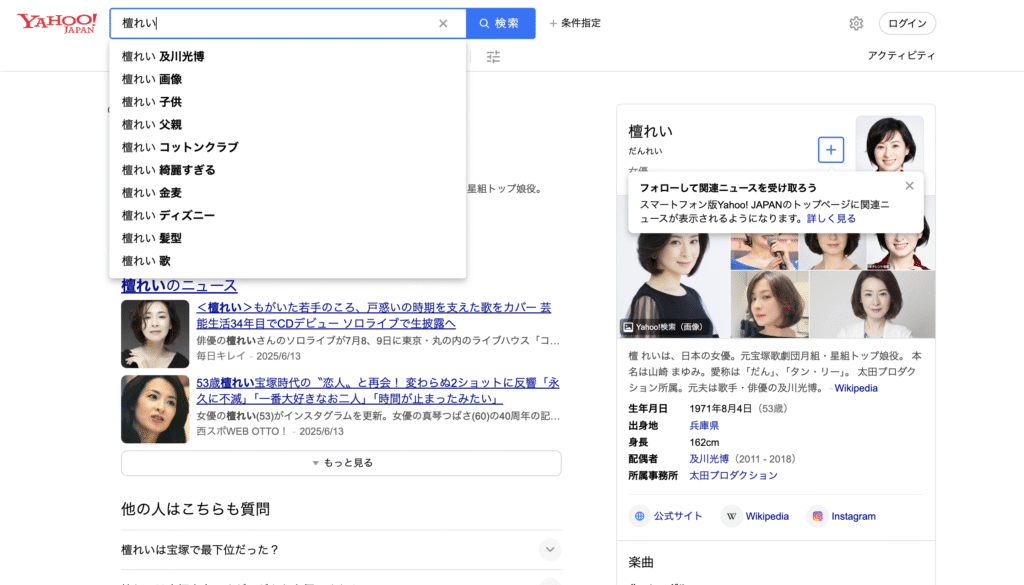Select the suggestion 檀れい 歌
The image size is (1024, 585).
point(287,261)
